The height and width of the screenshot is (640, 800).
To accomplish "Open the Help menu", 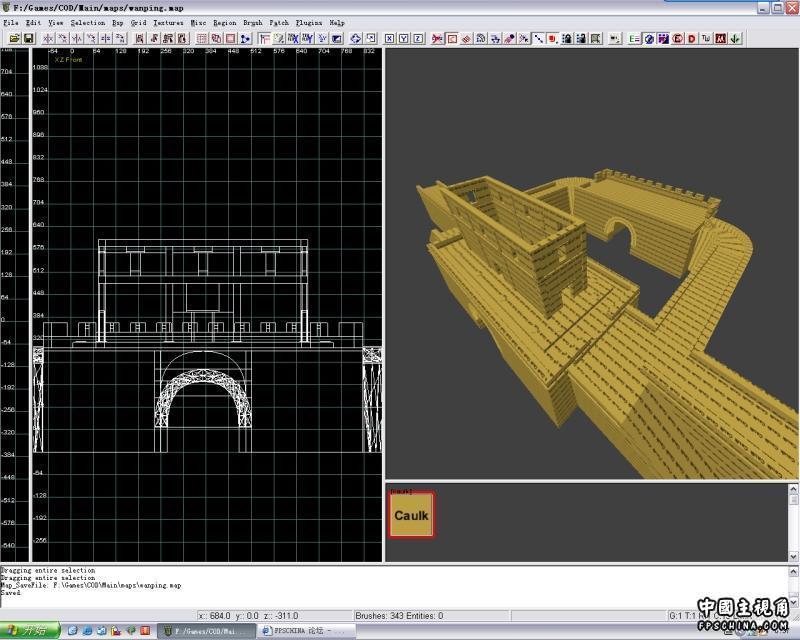I will (337, 22).
